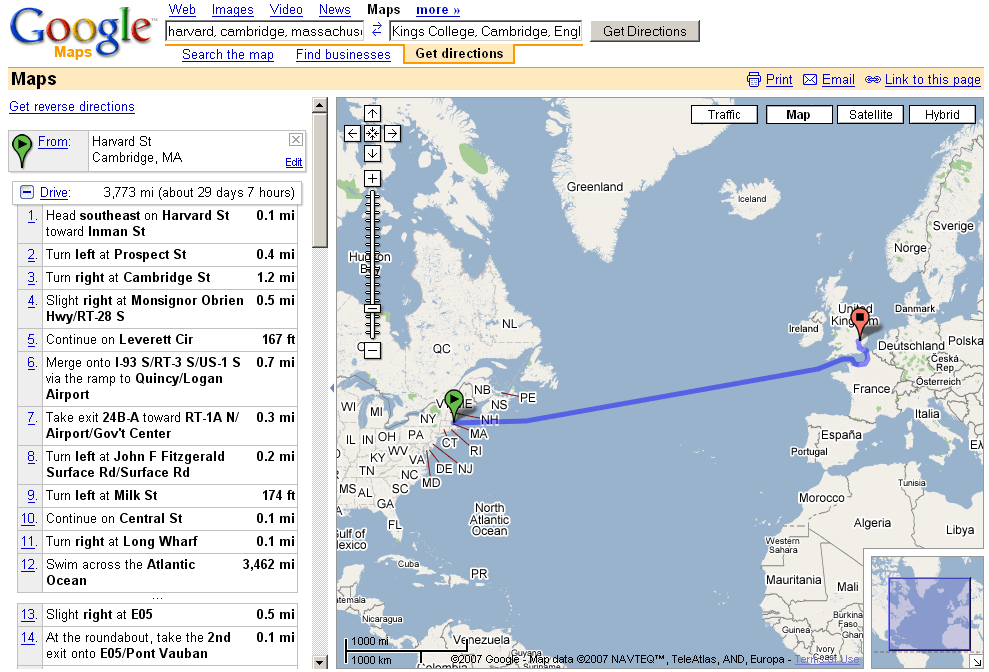Click step 14 roundabout onto Pont Vauban
This screenshot has height=672, width=989.
(x=158, y=645)
